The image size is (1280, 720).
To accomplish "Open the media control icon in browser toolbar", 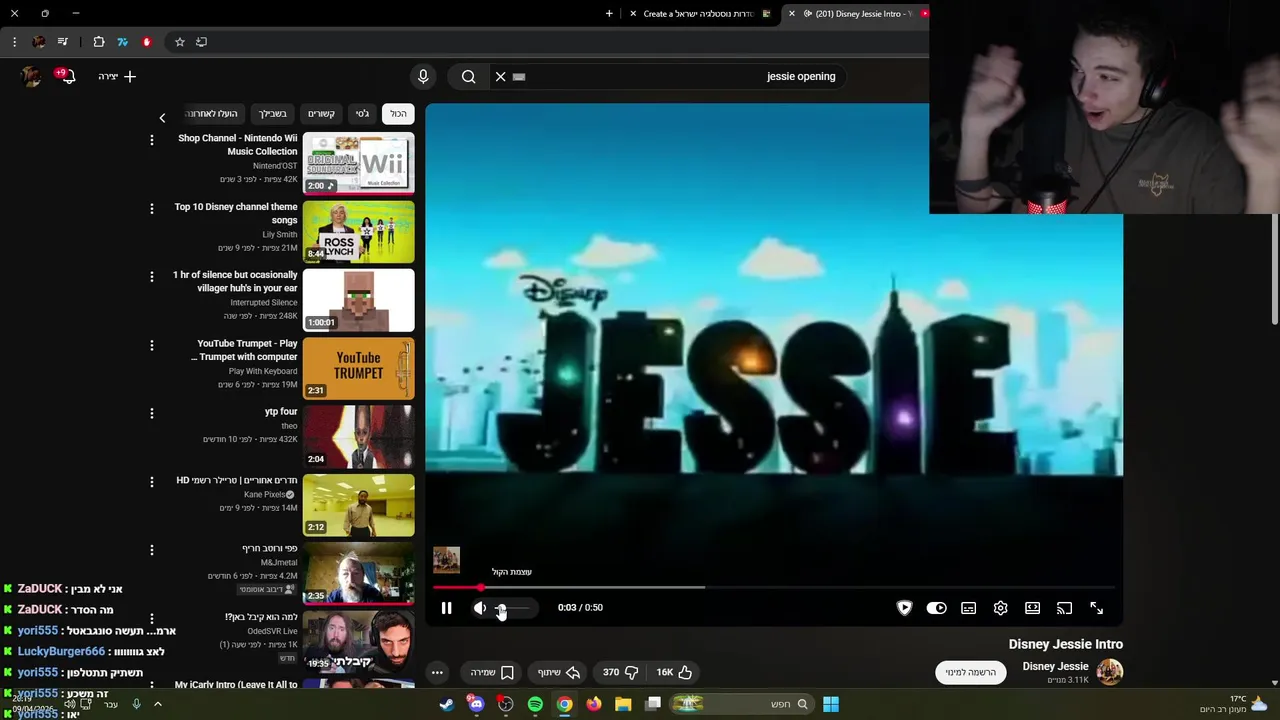I will click(63, 42).
